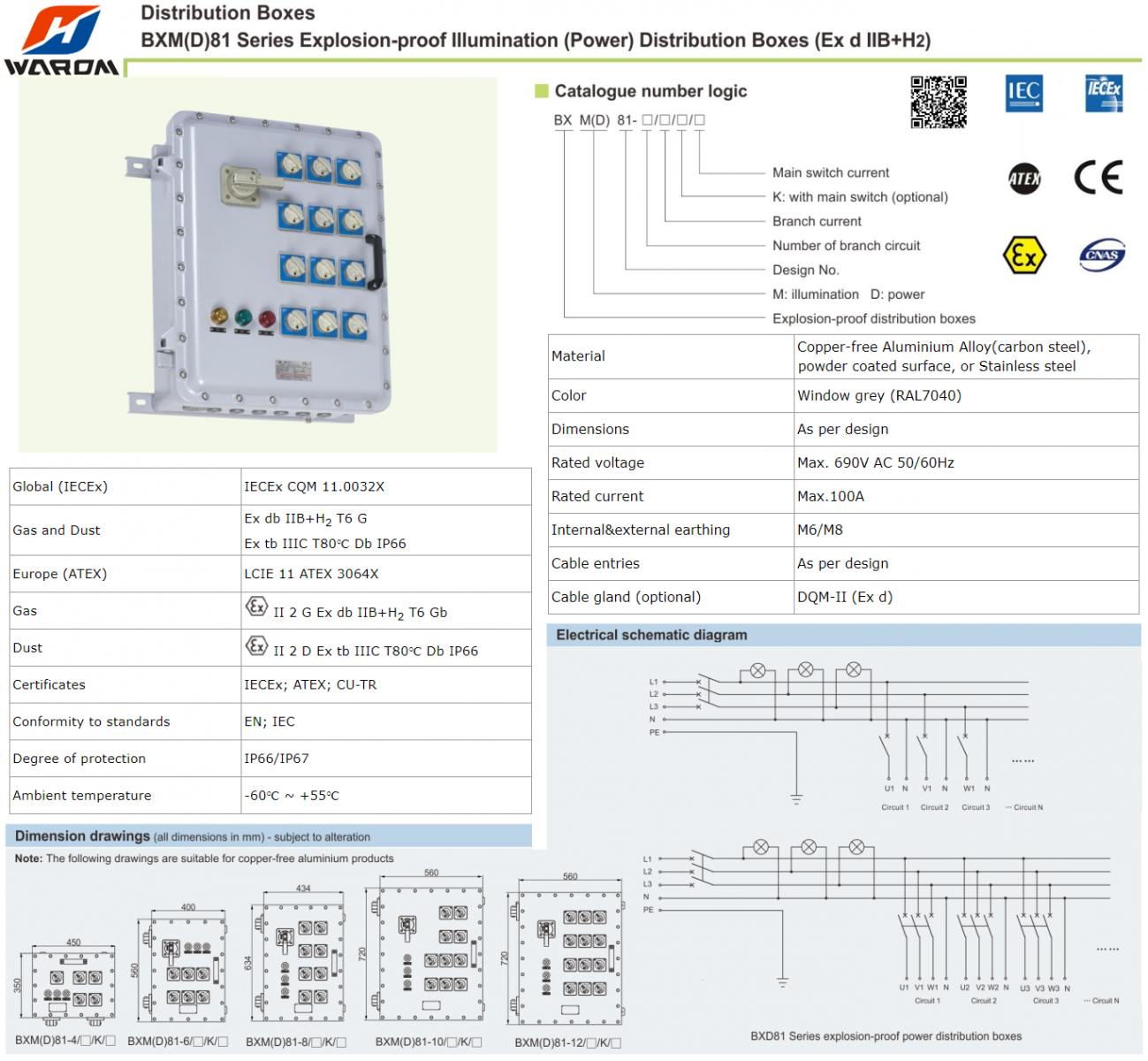The height and width of the screenshot is (1061, 1148).
Task: Click the WAROM company logo
Action: 62,41
